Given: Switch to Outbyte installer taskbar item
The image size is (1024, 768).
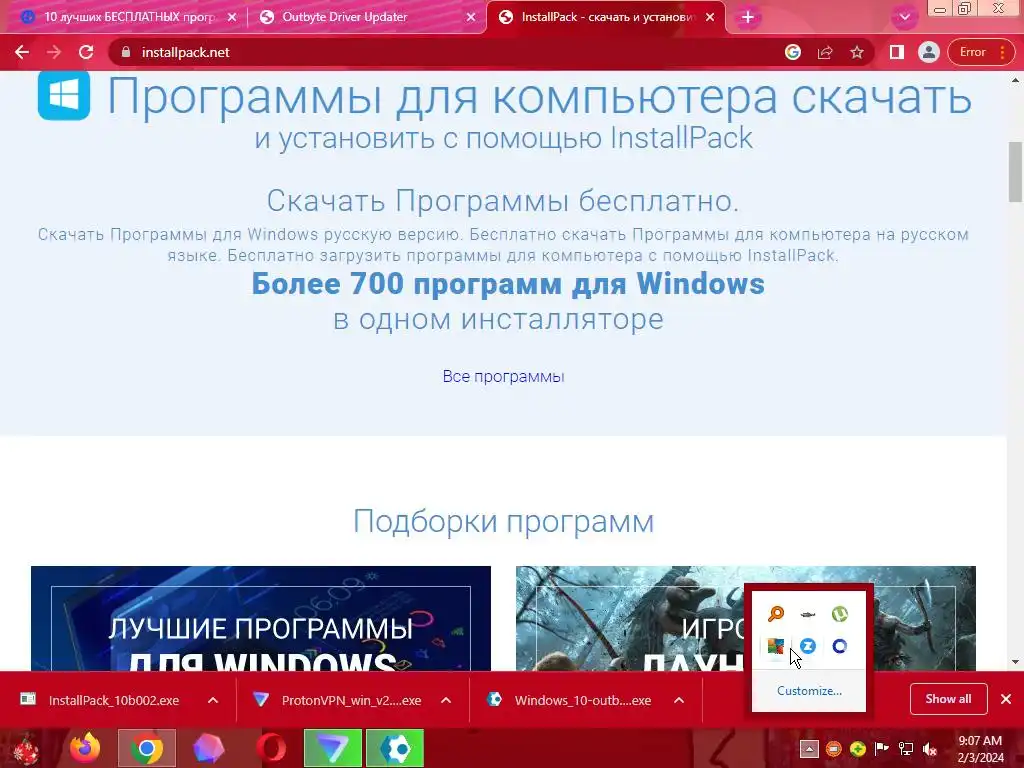Looking at the screenshot, I should (395, 748).
